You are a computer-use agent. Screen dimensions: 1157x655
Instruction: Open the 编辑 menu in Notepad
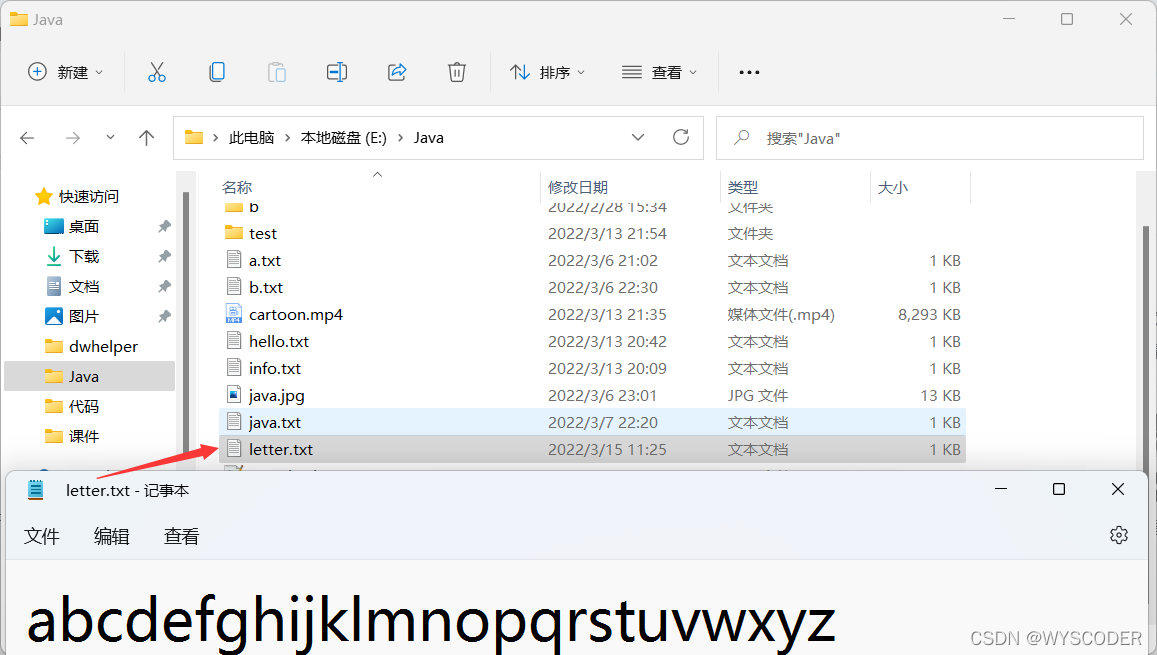click(111, 536)
